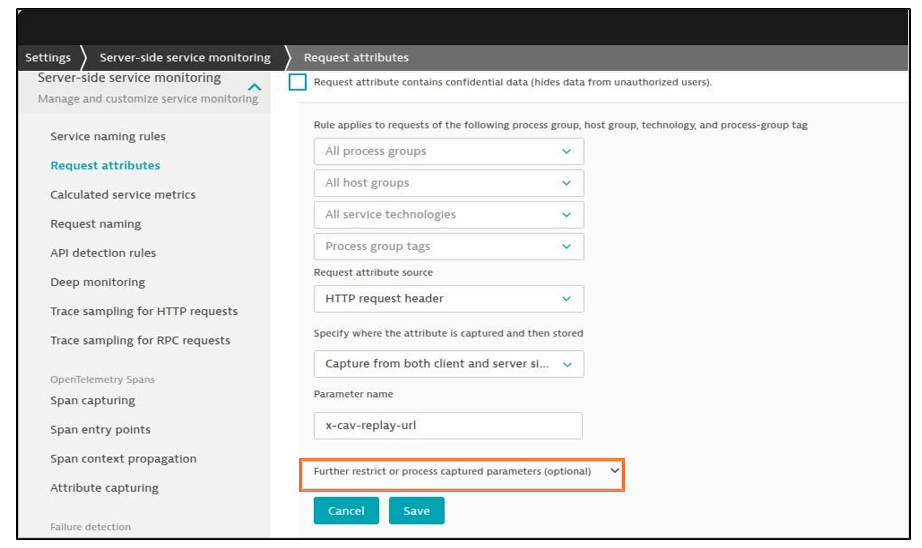The height and width of the screenshot is (548, 922).
Task: Click the Cancel button
Action: (346, 511)
